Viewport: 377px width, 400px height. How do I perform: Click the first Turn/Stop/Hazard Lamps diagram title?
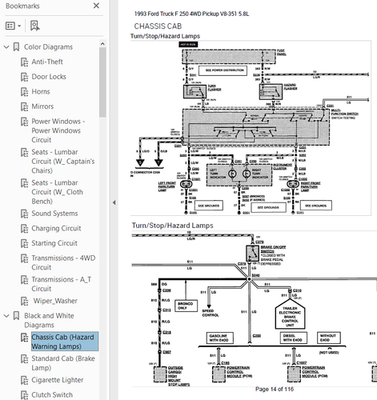click(x=165, y=36)
